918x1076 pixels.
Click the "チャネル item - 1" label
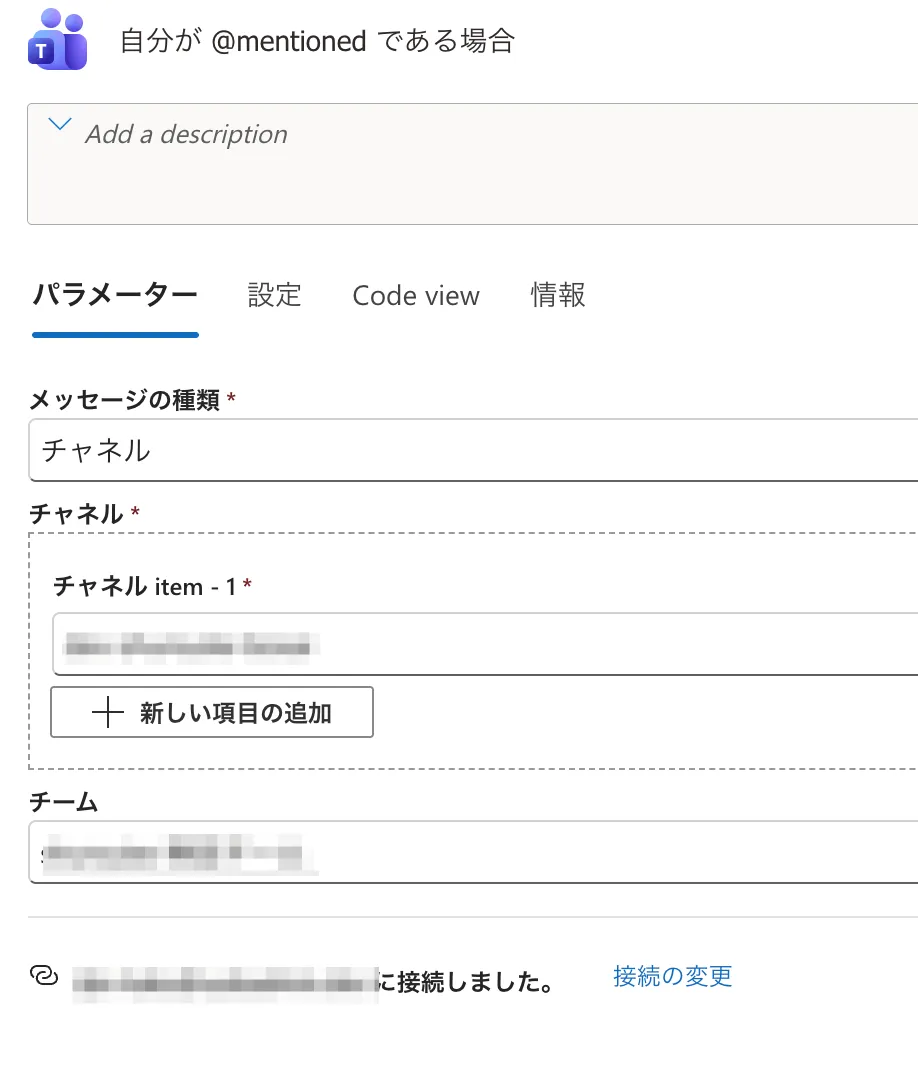pos(145,586)
